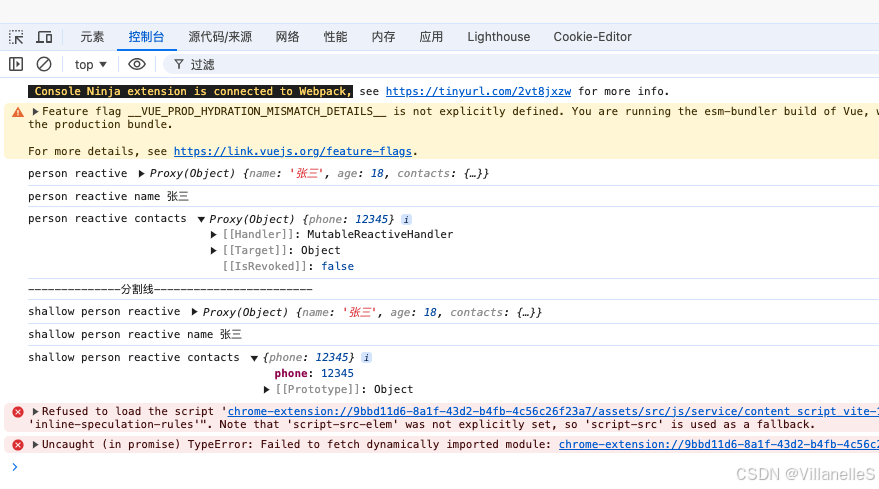
Task: Click the 分割线 separator log line
Action: (x=170, y=289)
